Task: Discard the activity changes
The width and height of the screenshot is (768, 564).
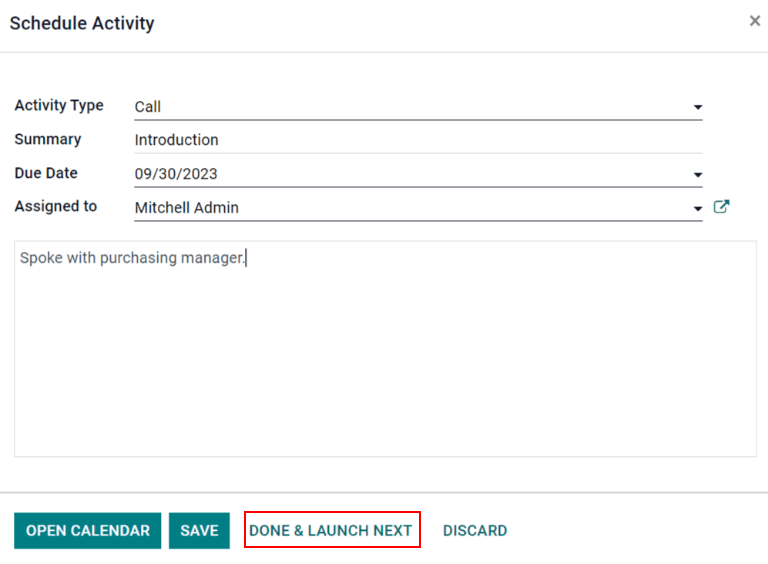Action: (475, 531)
